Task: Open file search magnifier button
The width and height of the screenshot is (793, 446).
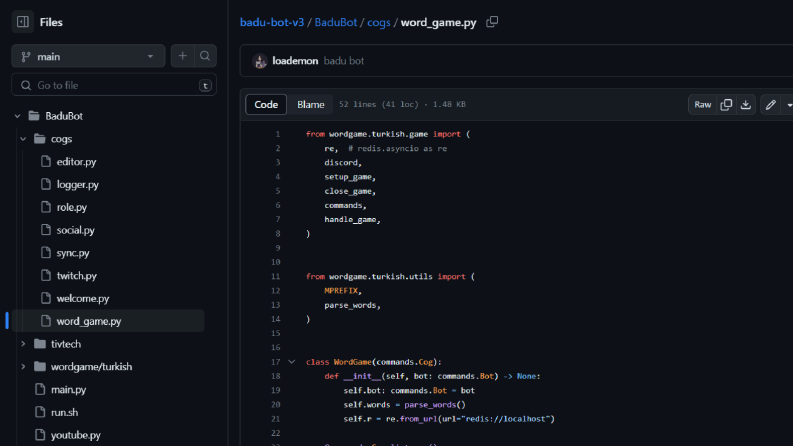Action: click(205, 56)
